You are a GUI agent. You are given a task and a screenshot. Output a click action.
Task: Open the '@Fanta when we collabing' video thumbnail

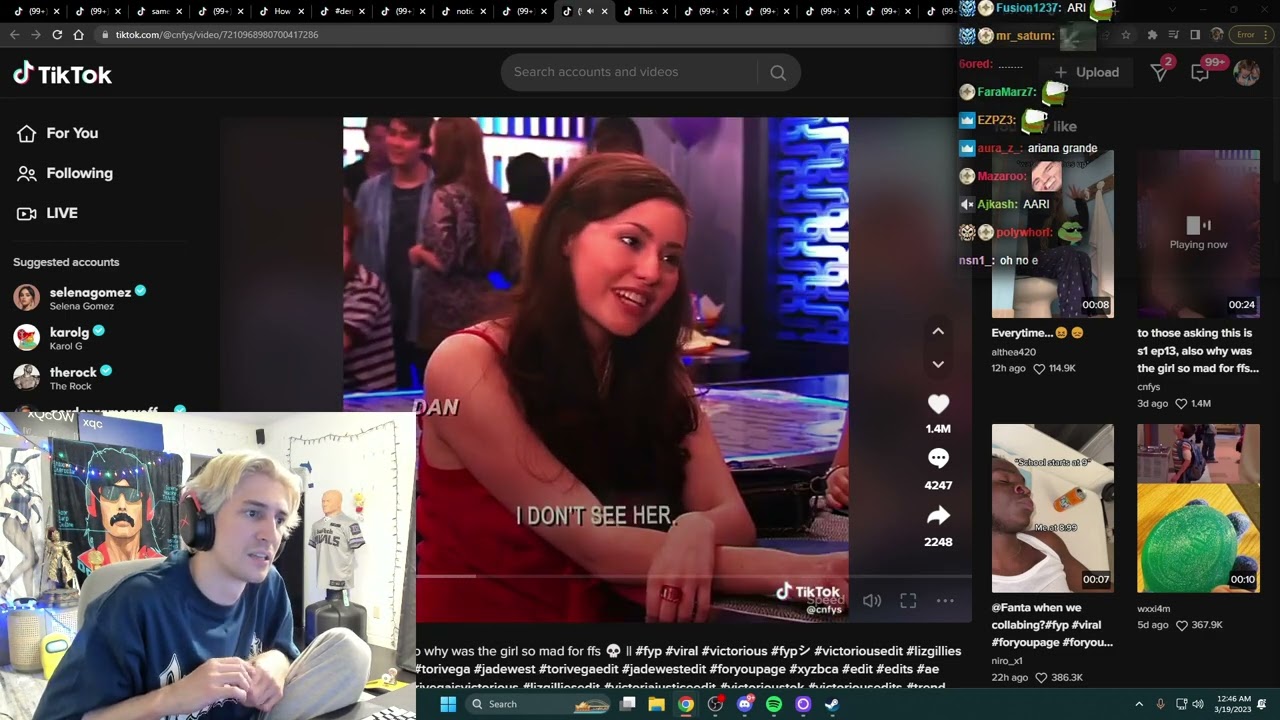1052,508
